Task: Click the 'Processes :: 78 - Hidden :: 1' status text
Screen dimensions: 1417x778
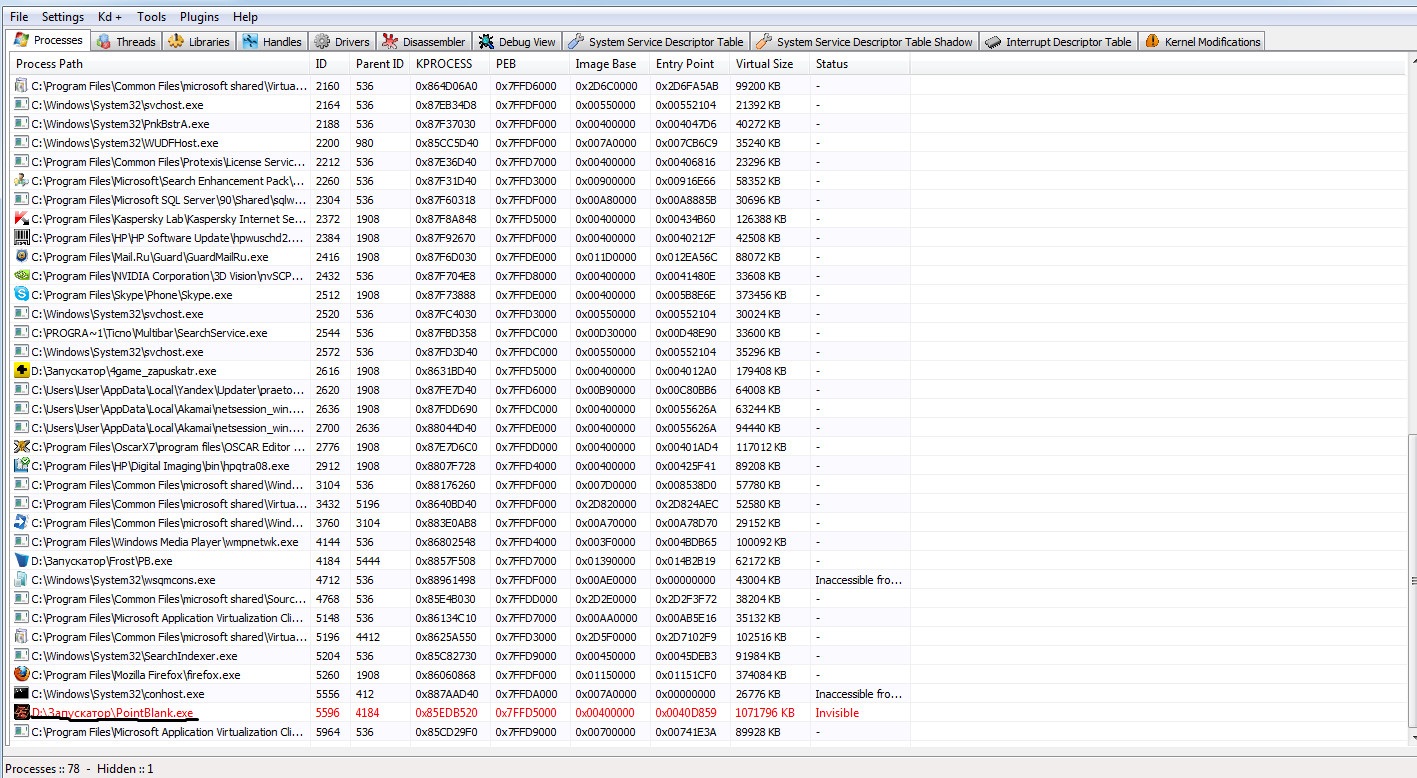Action: [x=79, y=768]
